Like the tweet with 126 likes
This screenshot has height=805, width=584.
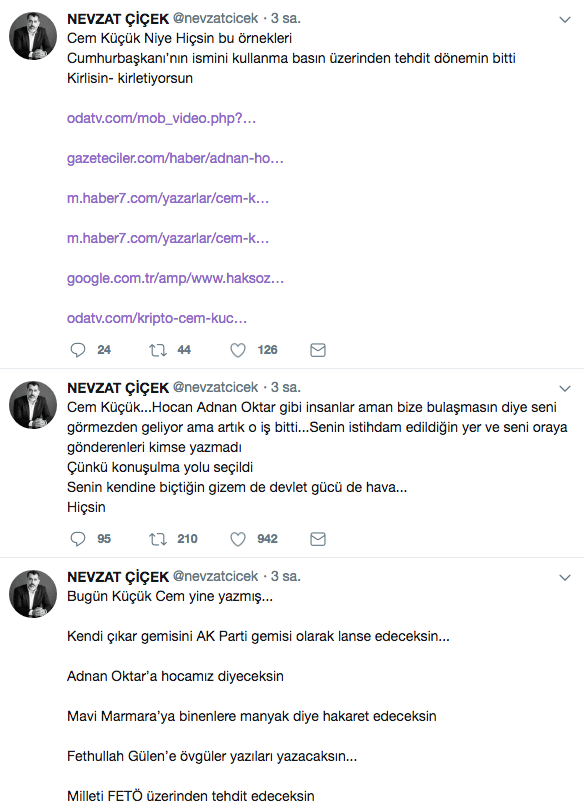coord(238,350)
